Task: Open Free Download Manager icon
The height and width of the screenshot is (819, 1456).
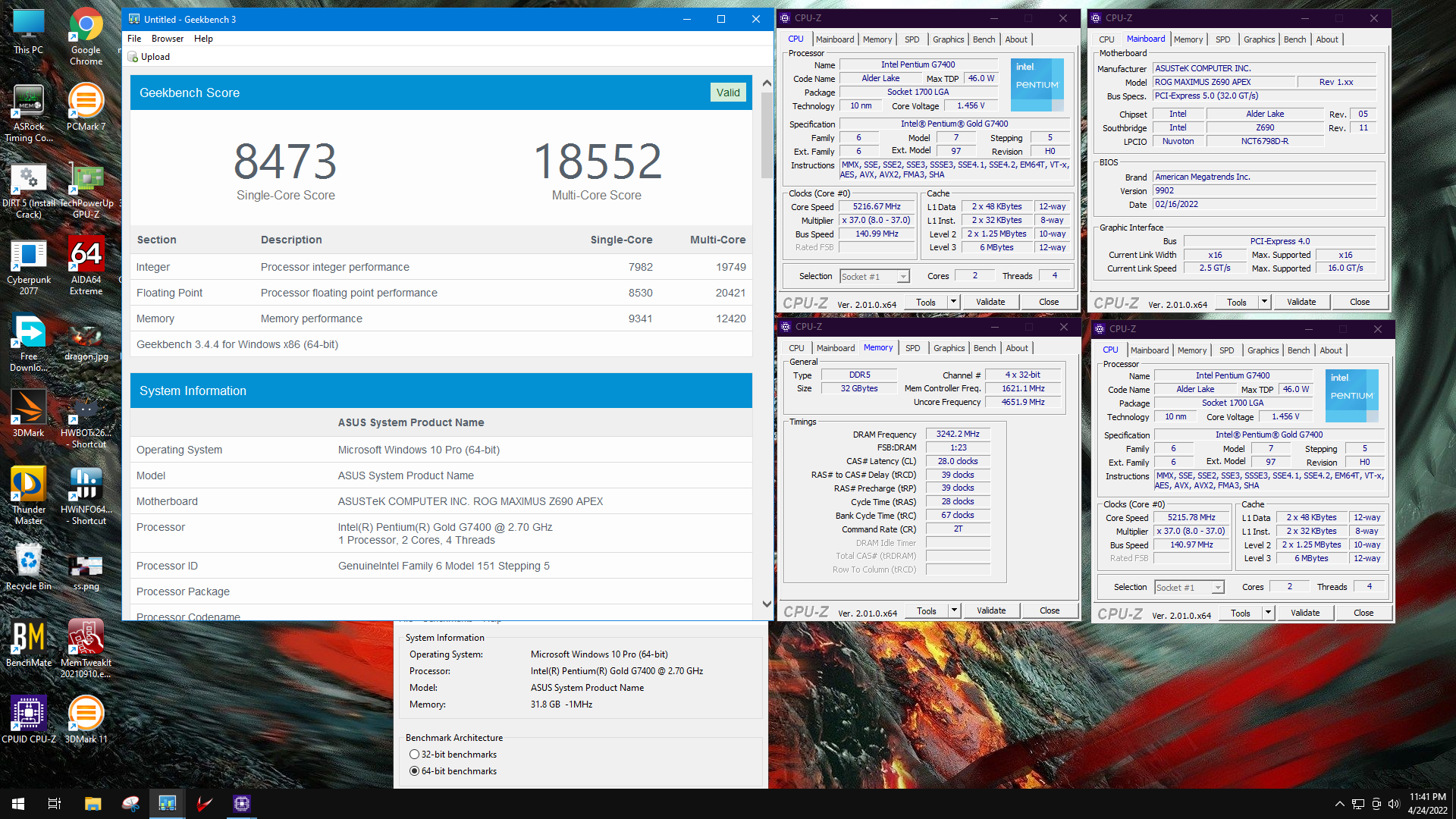Action: [x=29, y=343]
